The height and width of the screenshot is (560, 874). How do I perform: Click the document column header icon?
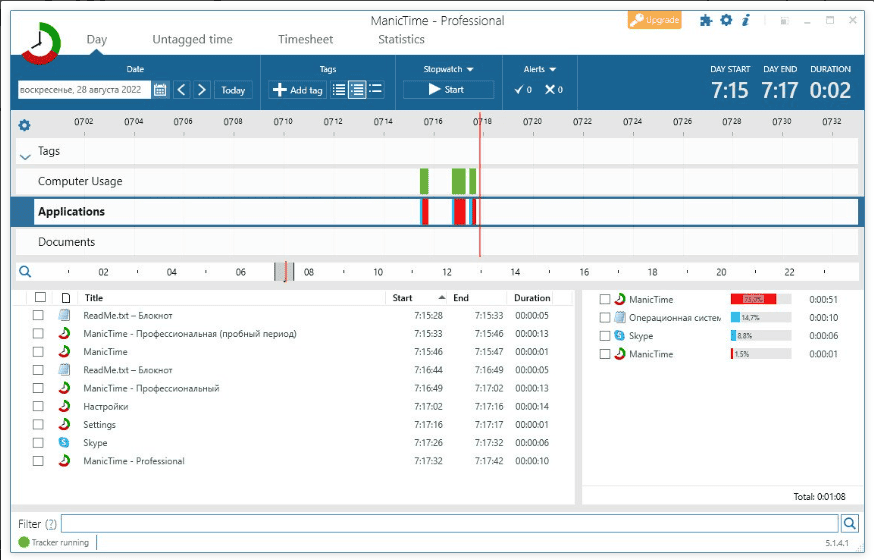pos(66,298)
